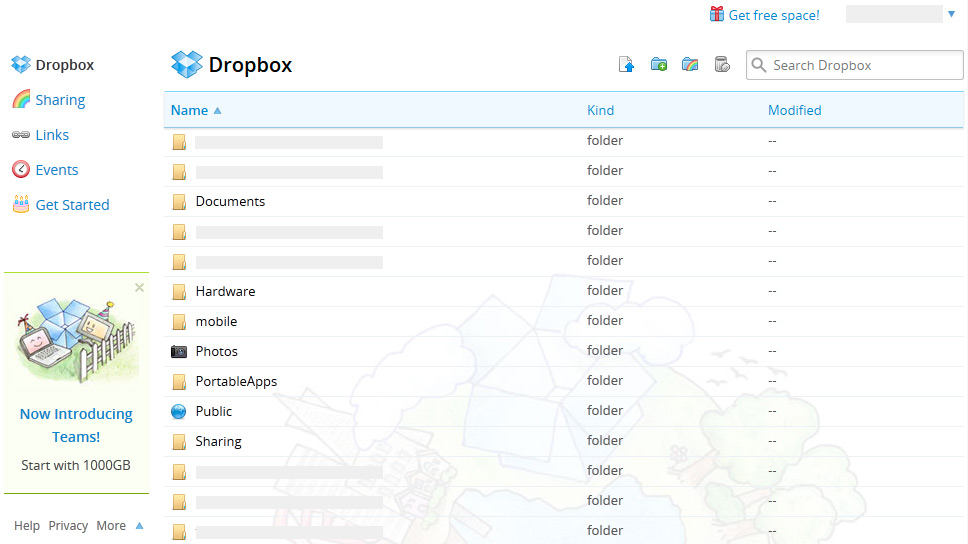This screenshot has height=544, width=968.
Task: Click the folder icon beside PortableApps
Action: point(180,382)
